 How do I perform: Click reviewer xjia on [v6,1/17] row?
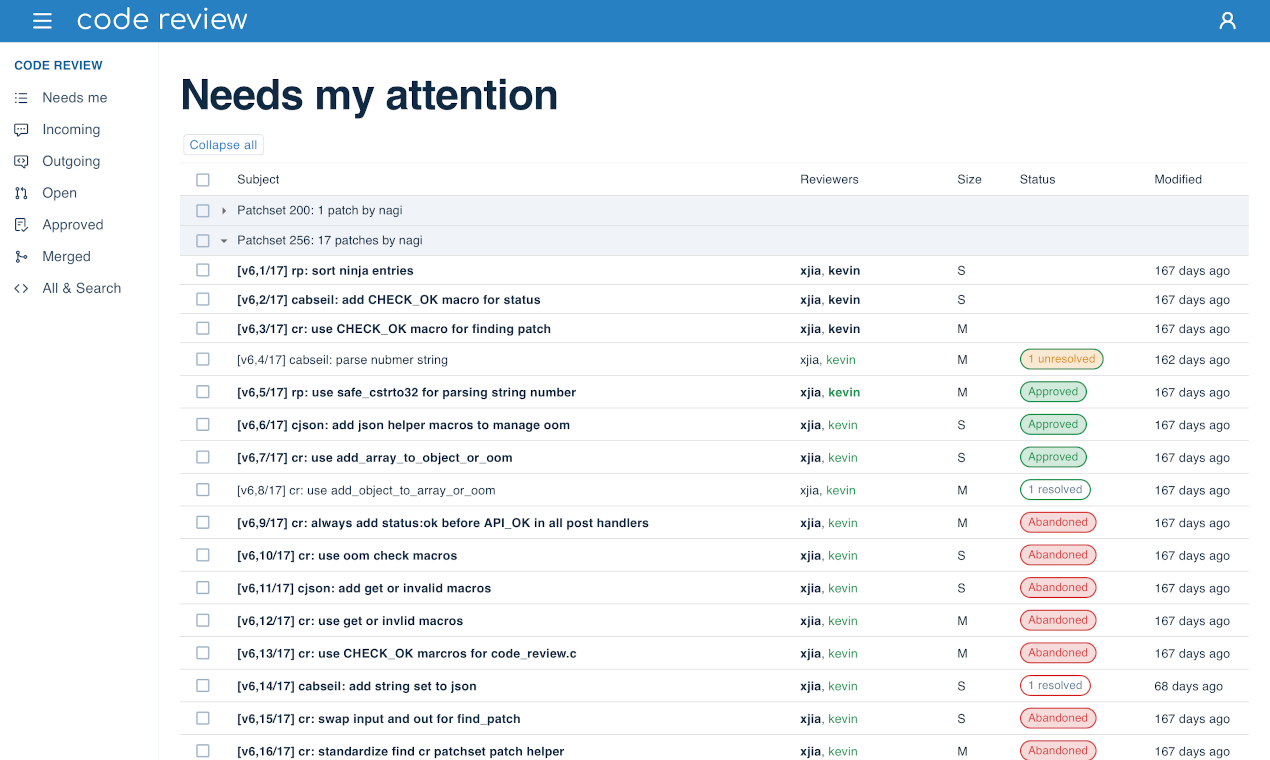point(810,271)
